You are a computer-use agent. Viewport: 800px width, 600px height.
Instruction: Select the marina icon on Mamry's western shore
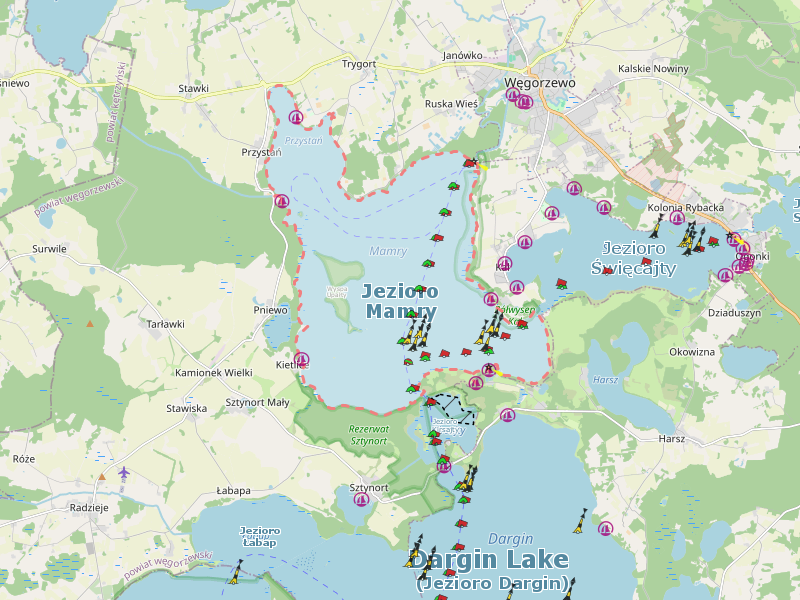(x=282, y=201)
